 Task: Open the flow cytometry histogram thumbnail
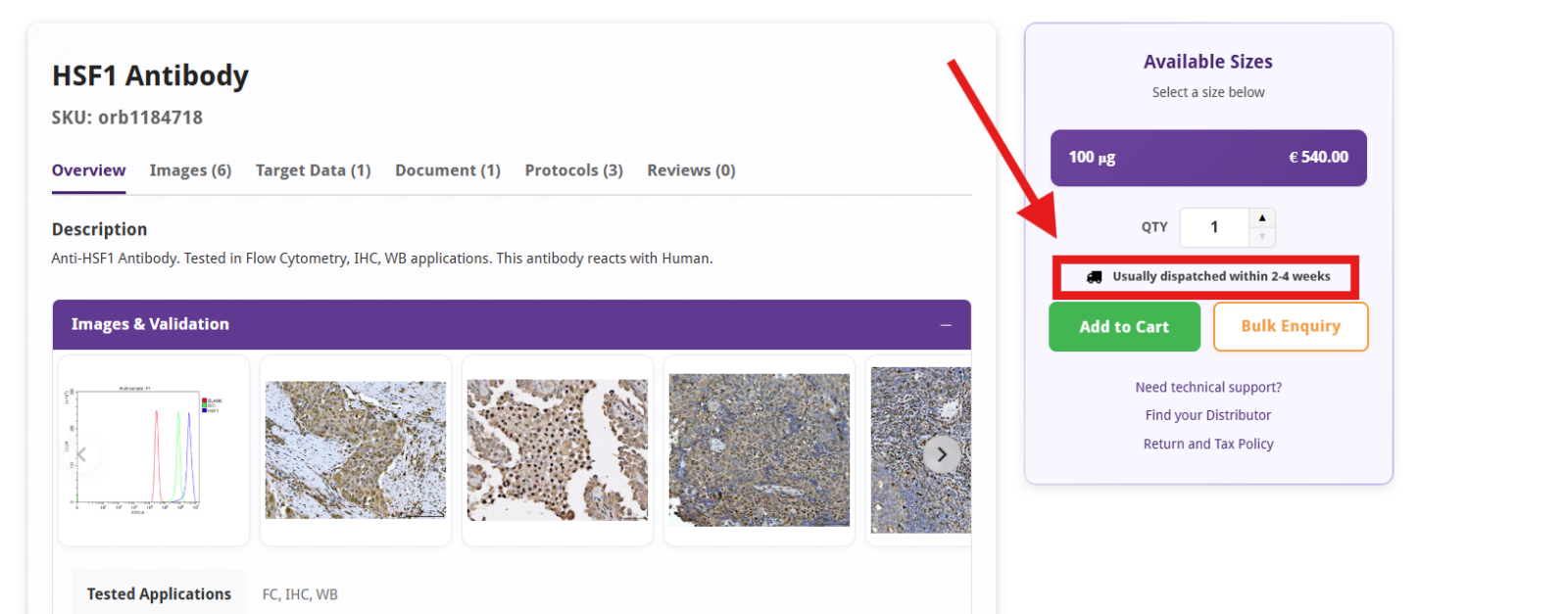tap(154, 450)
